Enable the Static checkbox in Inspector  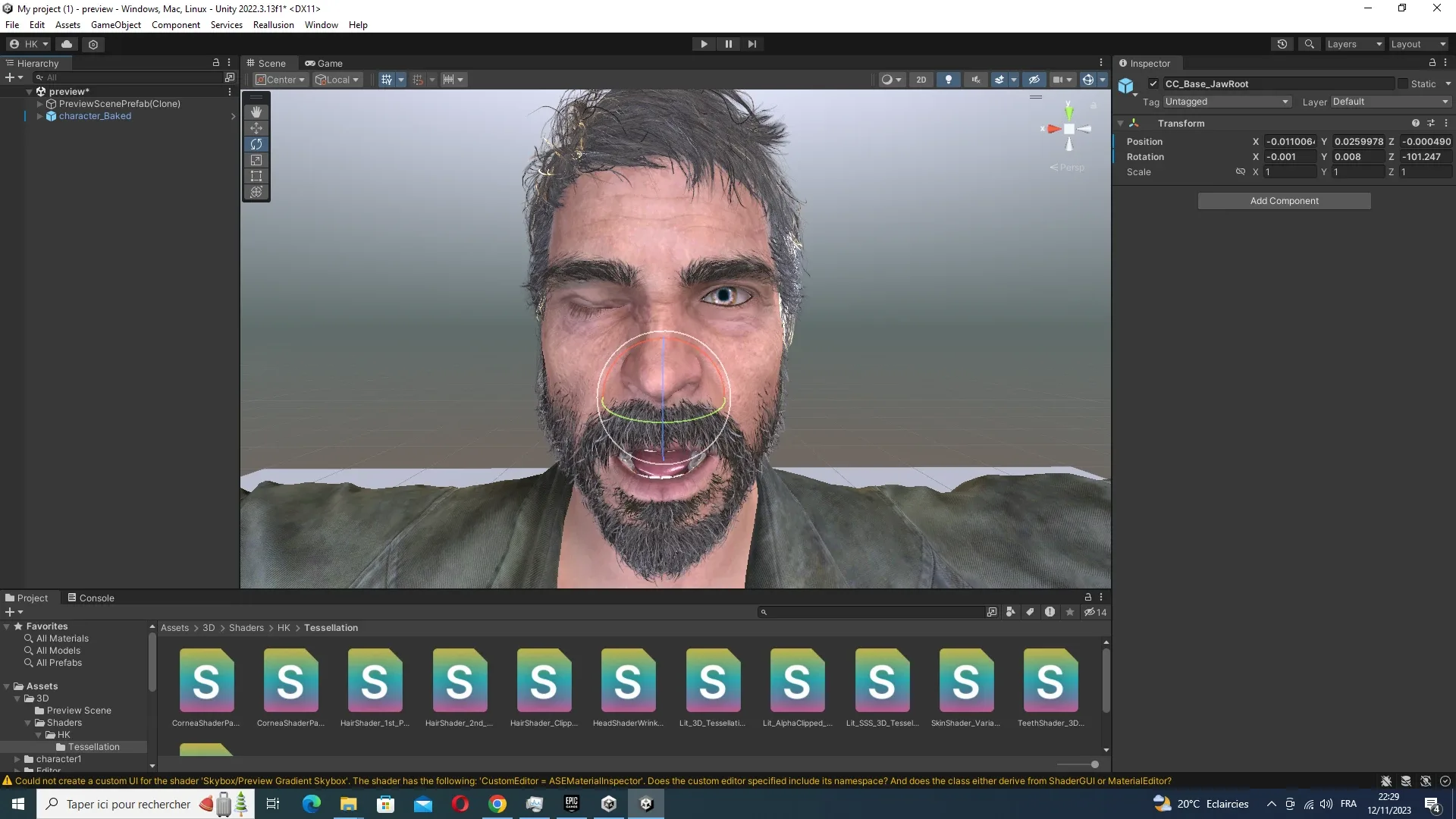coord(1403,84)
